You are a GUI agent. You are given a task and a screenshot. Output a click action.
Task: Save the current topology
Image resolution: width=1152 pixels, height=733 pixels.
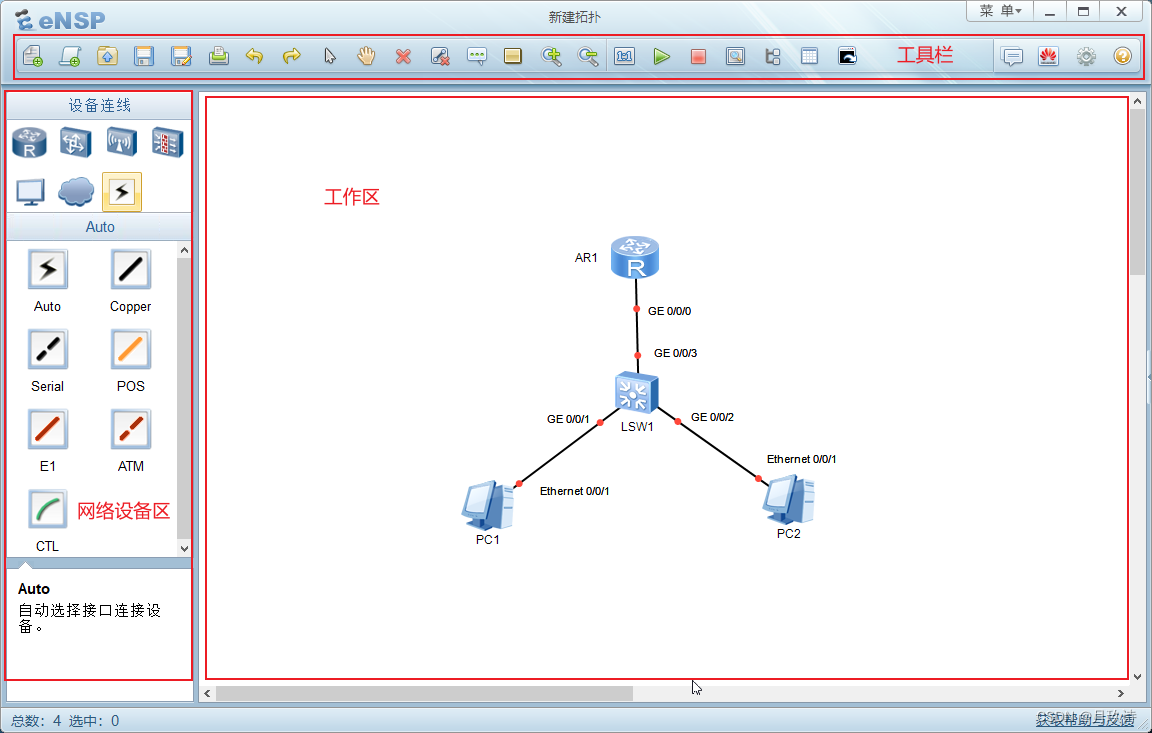[x=144, y=56]
